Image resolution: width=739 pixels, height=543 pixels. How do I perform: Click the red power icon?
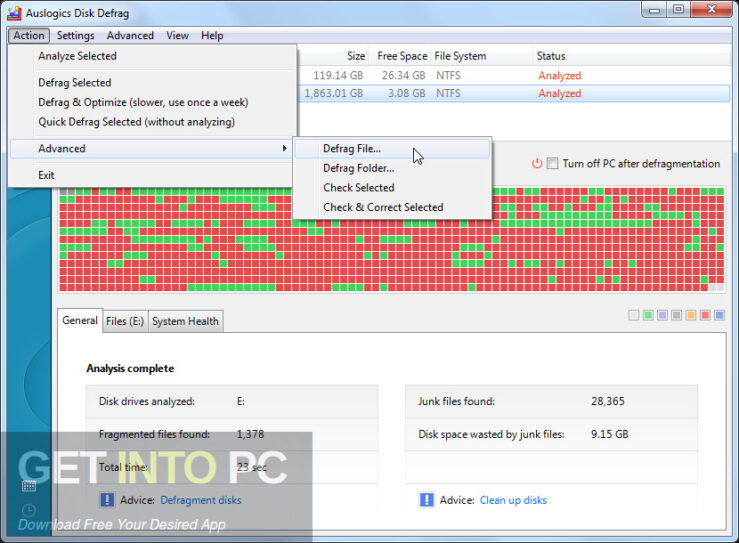point(537,164)
